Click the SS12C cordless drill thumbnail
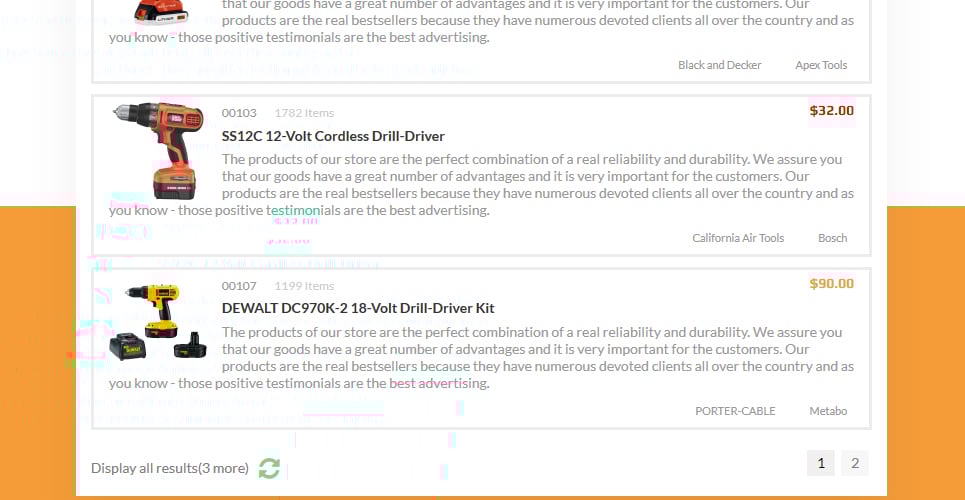Viewport: 965px width, 500px height. click(158, 151)
